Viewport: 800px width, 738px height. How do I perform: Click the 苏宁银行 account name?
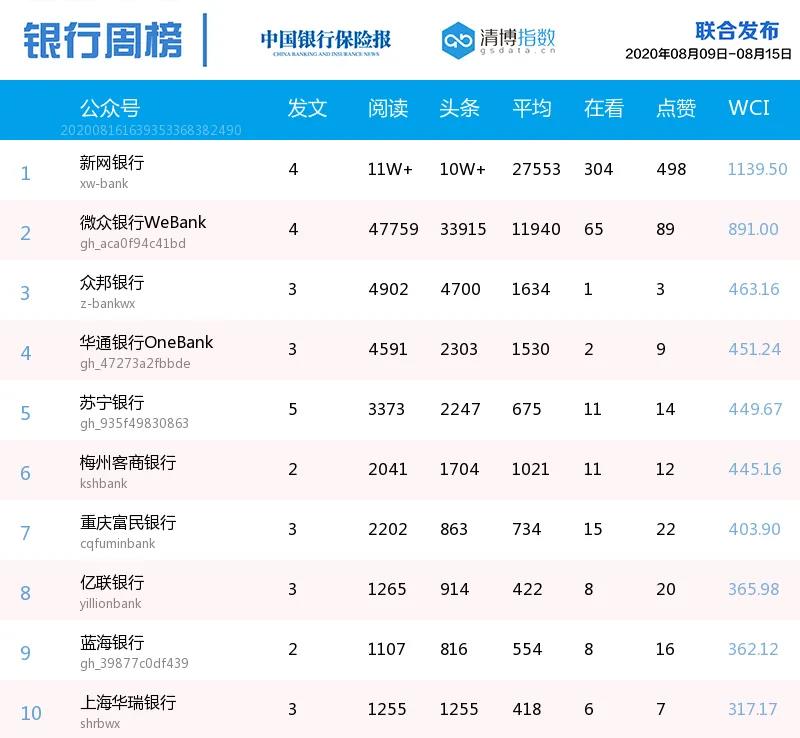pos(112,402)
